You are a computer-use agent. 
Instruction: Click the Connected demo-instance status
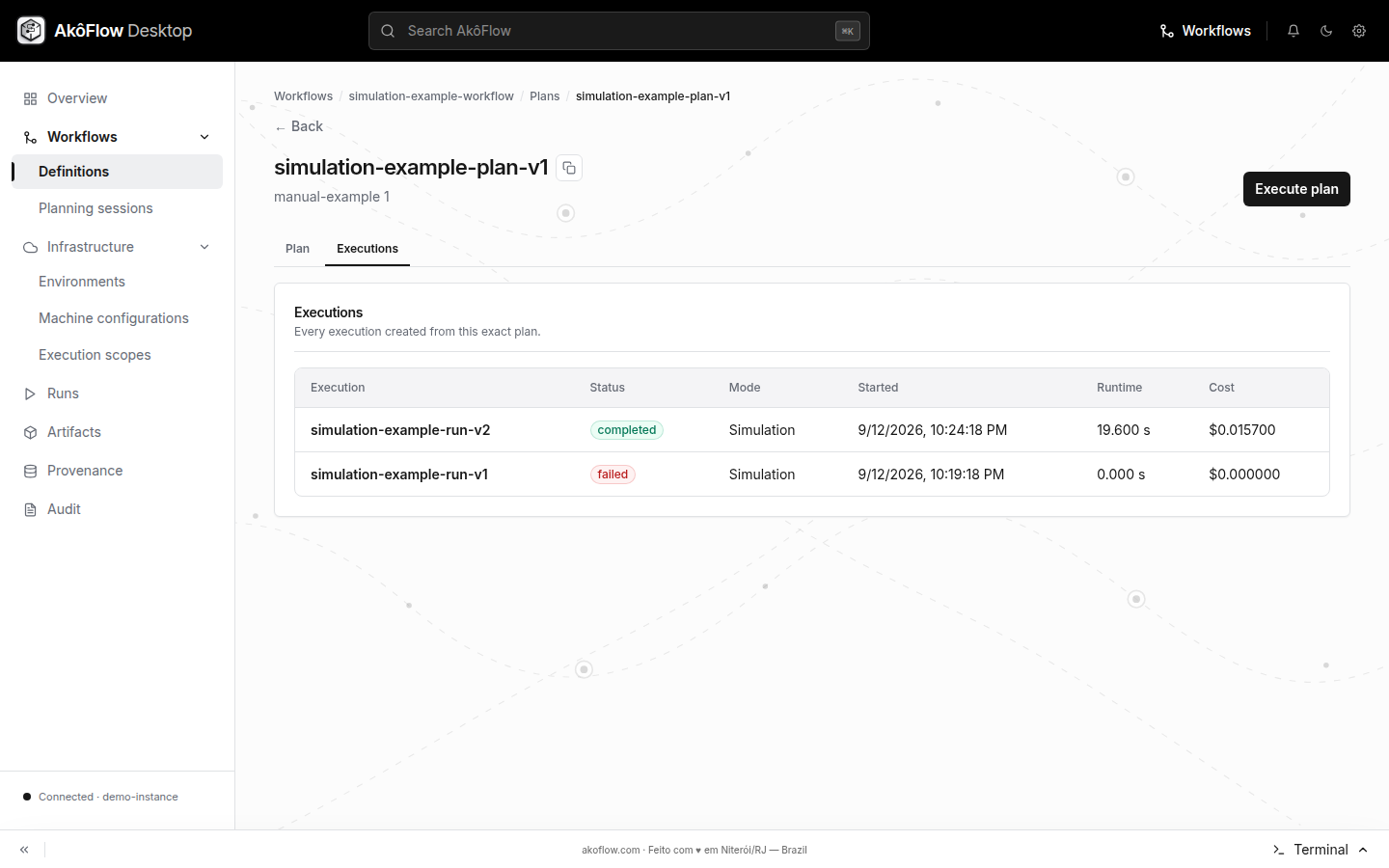100,797
